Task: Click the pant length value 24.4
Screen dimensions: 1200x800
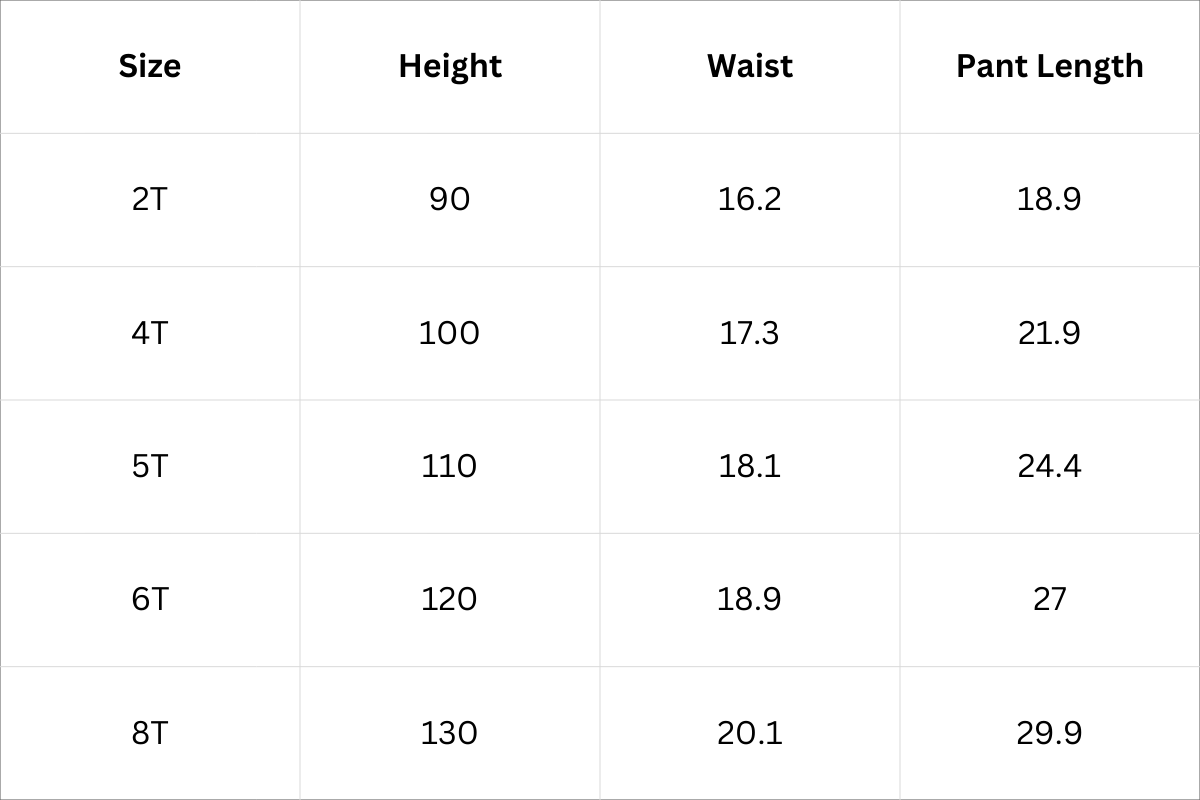Action: pos(1049,466)
